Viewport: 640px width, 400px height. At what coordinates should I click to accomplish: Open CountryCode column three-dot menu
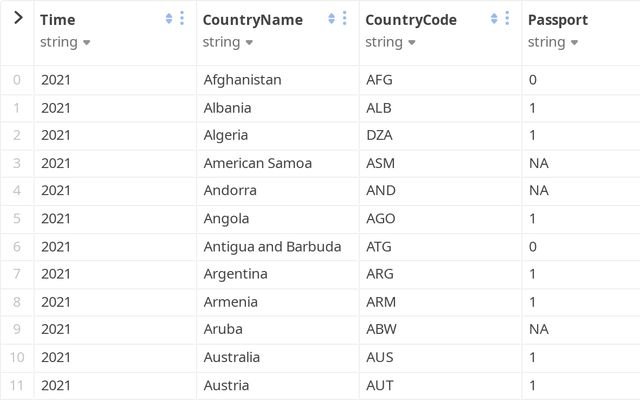(x=507, y=19)
